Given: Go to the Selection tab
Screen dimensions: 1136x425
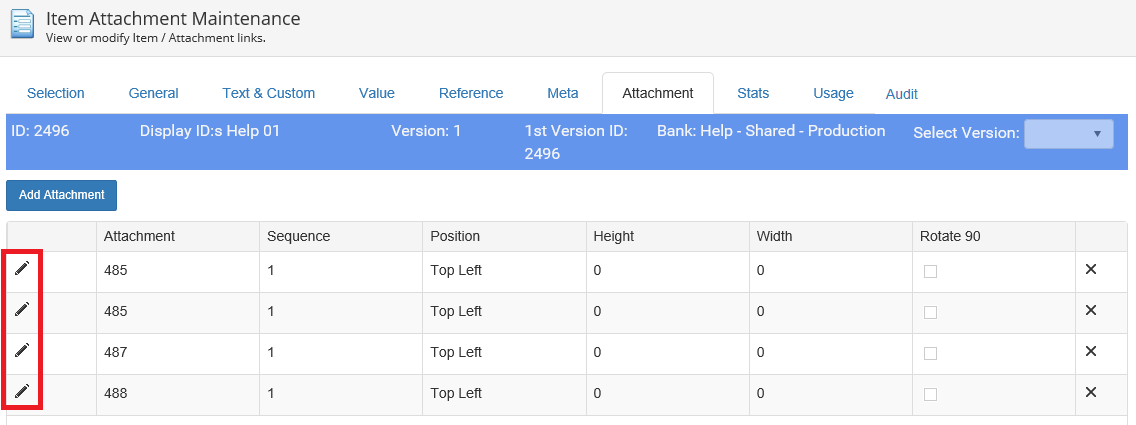Looking at the screenshot, I should click(56, 93).
